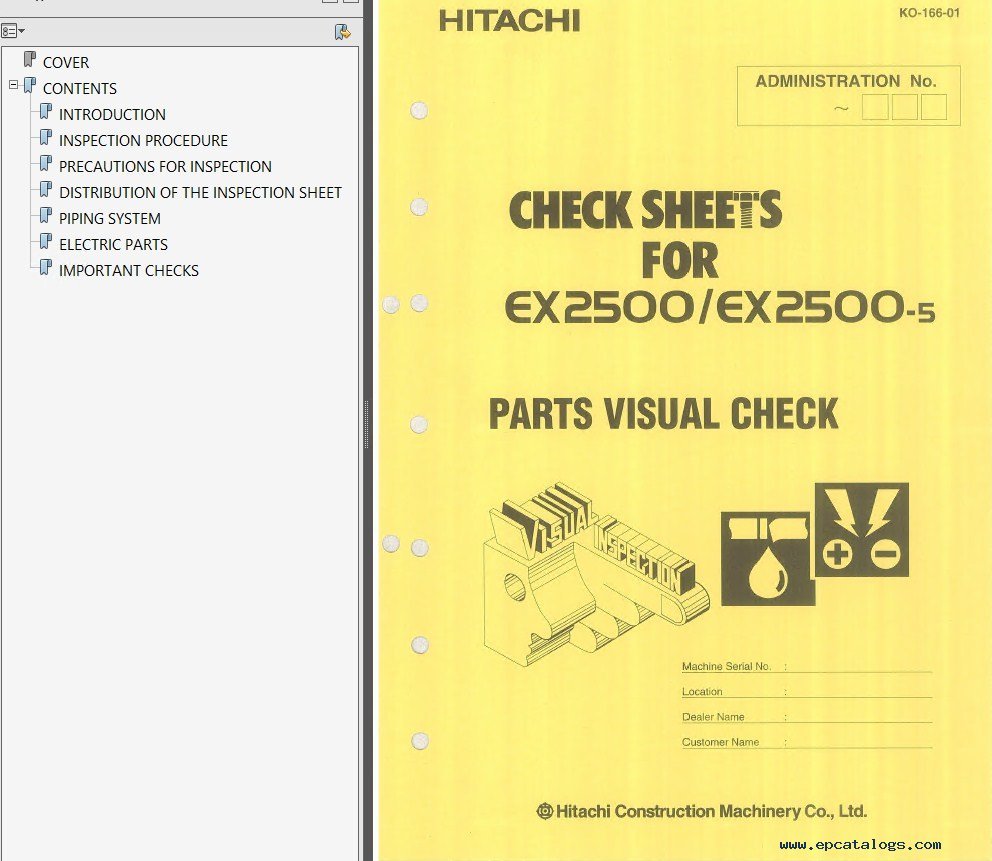Open the bookmarks options menu icon
This screenshot has width=992, height=861.
(13, 31)
